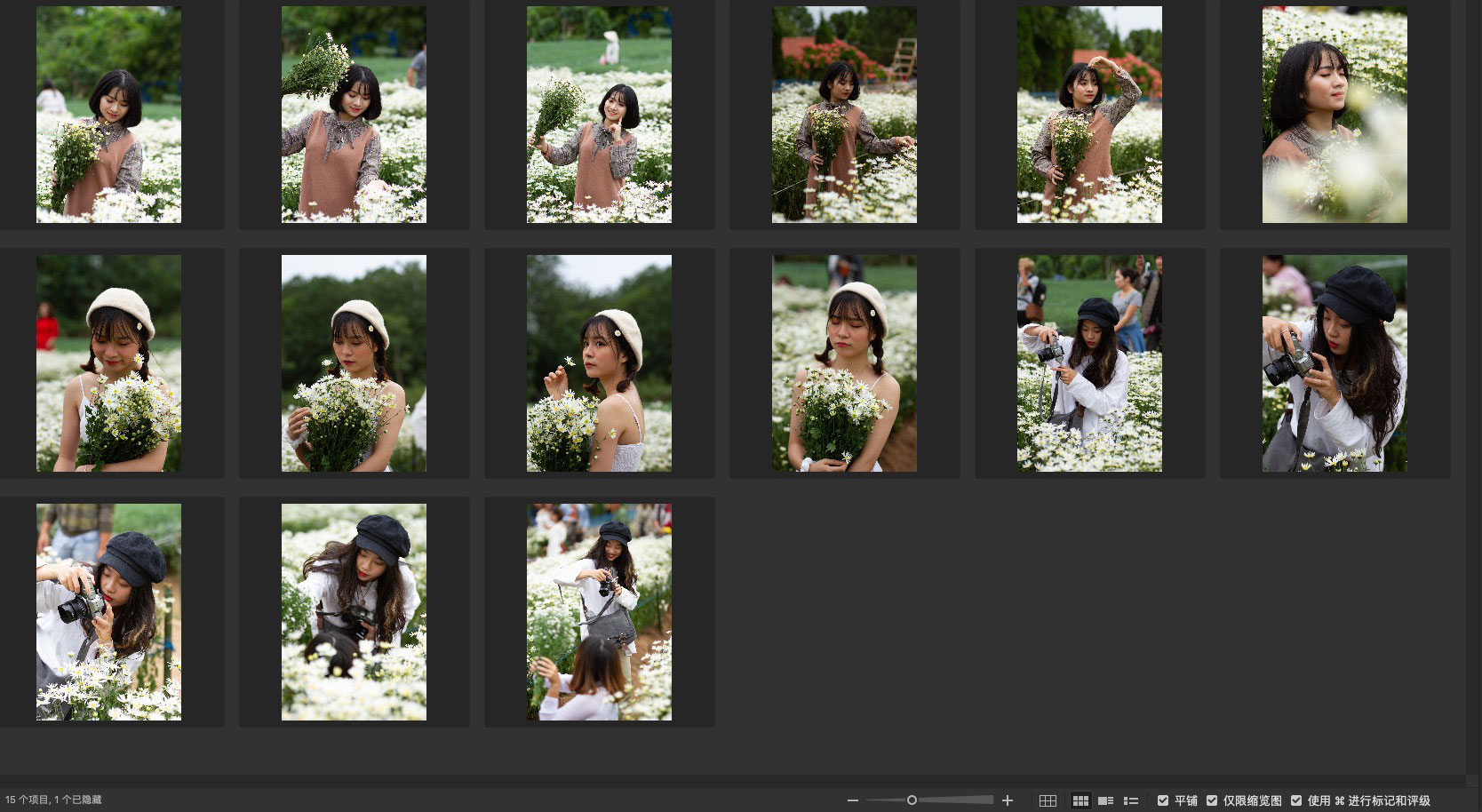The image size is (1482, 812).
Task: Select photo of black cap girl crouching in flowers
Action: [354, 612]
